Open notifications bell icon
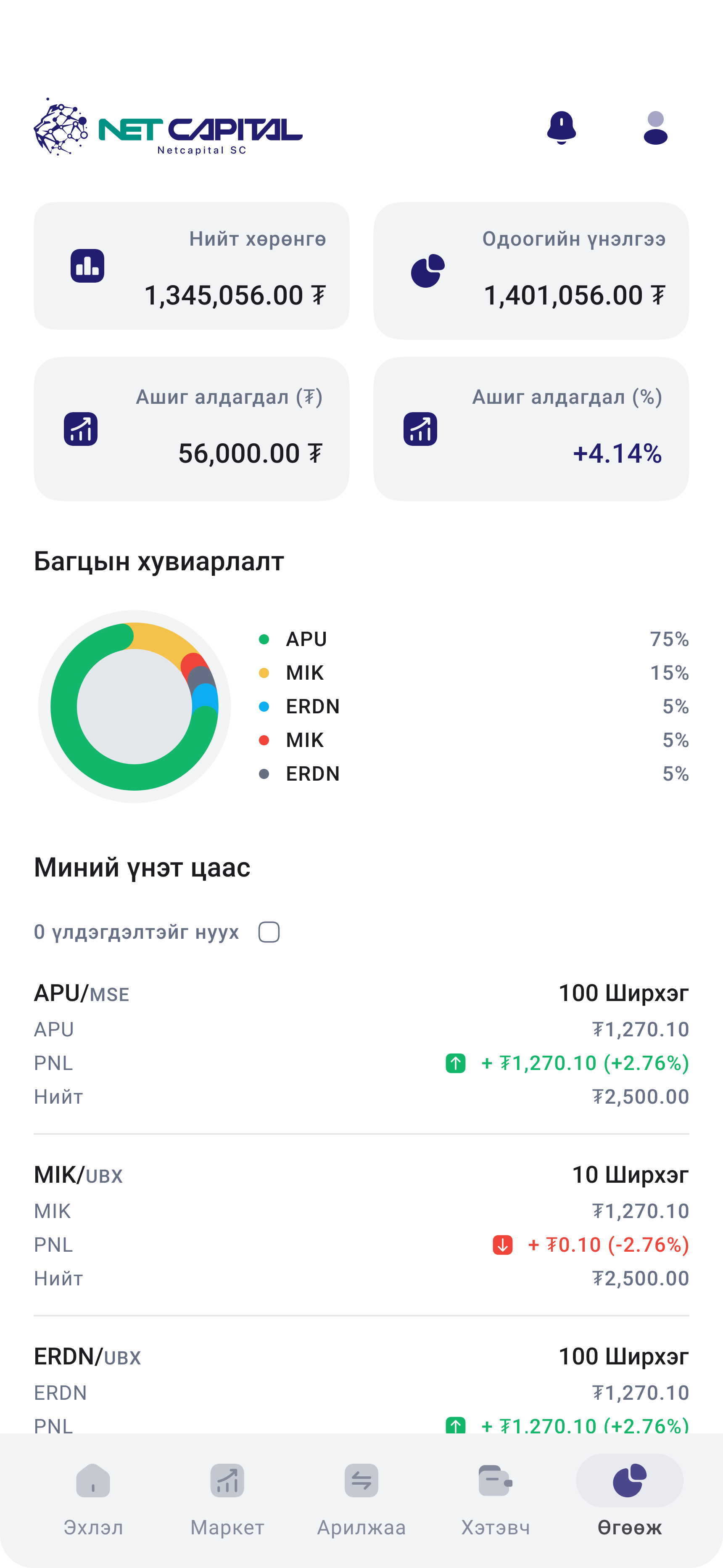 [x=561, y=128]
